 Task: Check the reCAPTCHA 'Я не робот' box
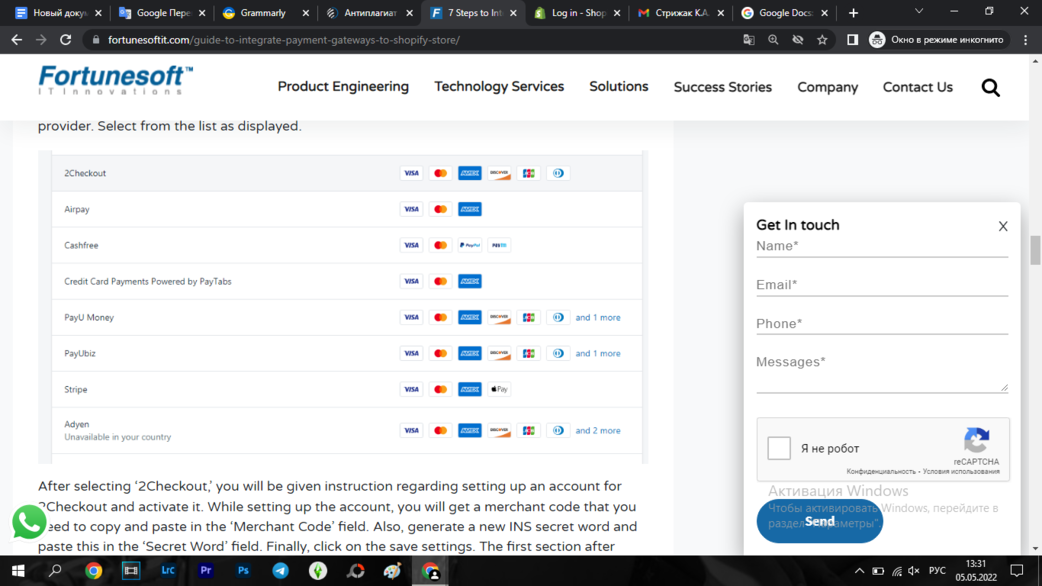tap(779, 448)
